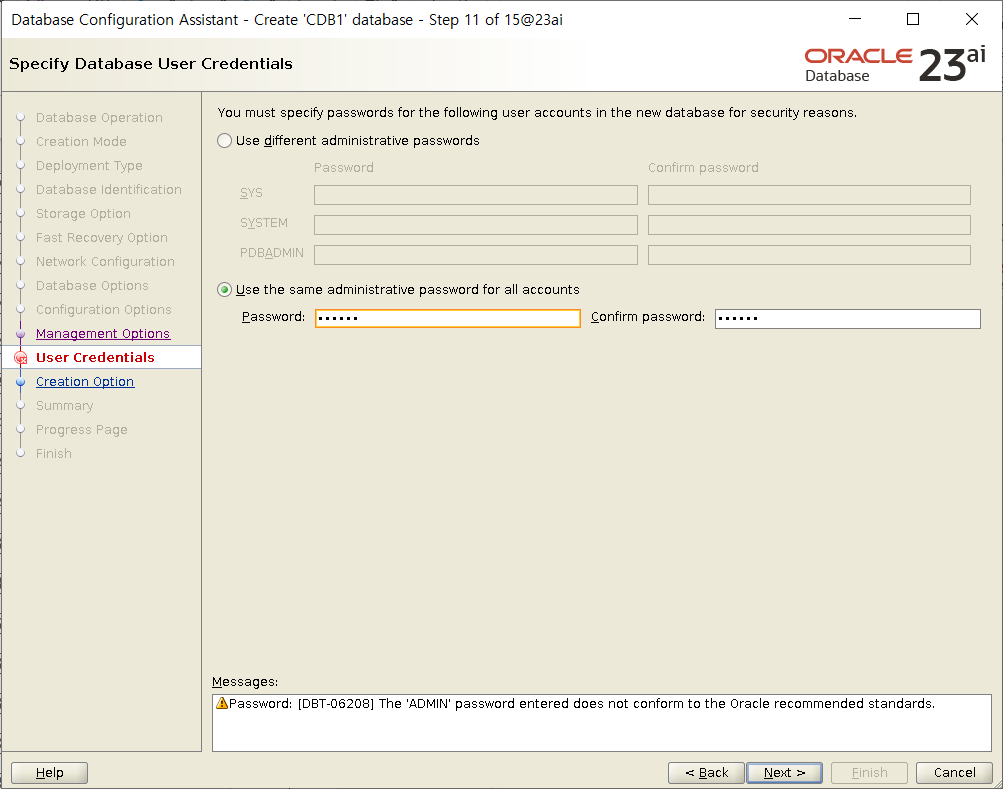Click 'Creation Mode' step in sidebar
1003x789 pixels.
81,141
